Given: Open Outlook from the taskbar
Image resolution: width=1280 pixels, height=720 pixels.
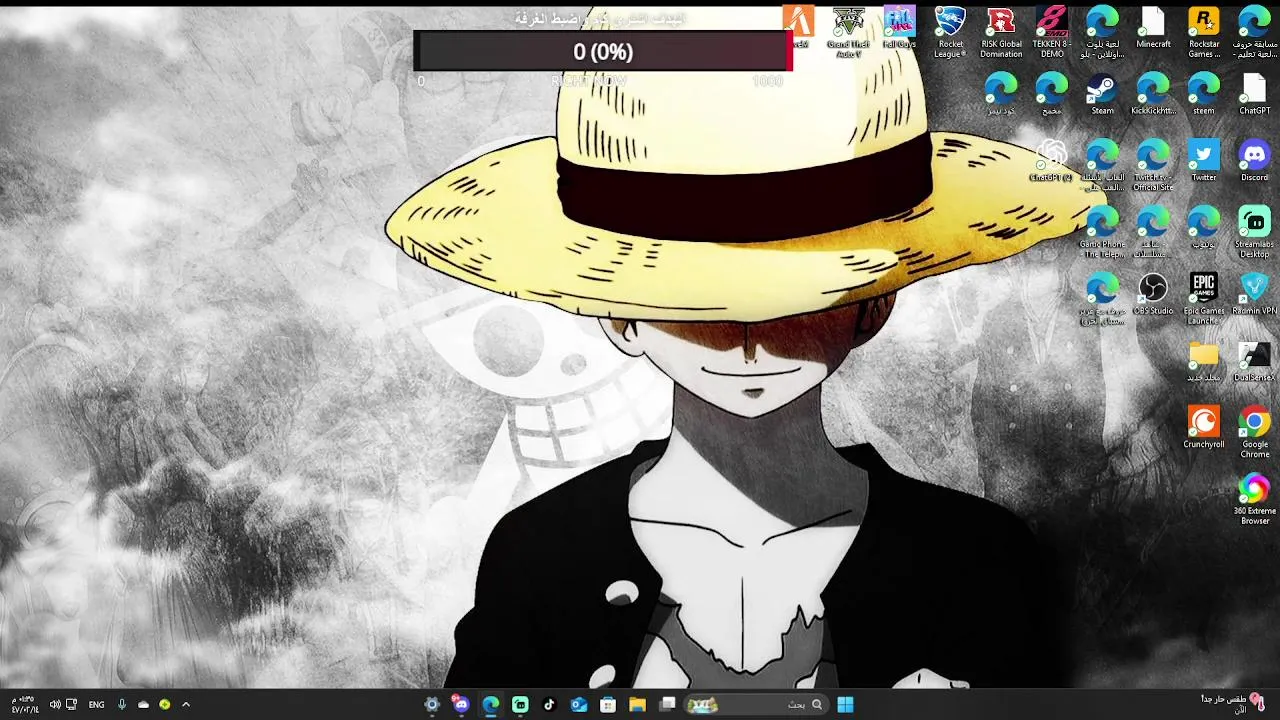Looking at the screenshot, I should [578, 704].
